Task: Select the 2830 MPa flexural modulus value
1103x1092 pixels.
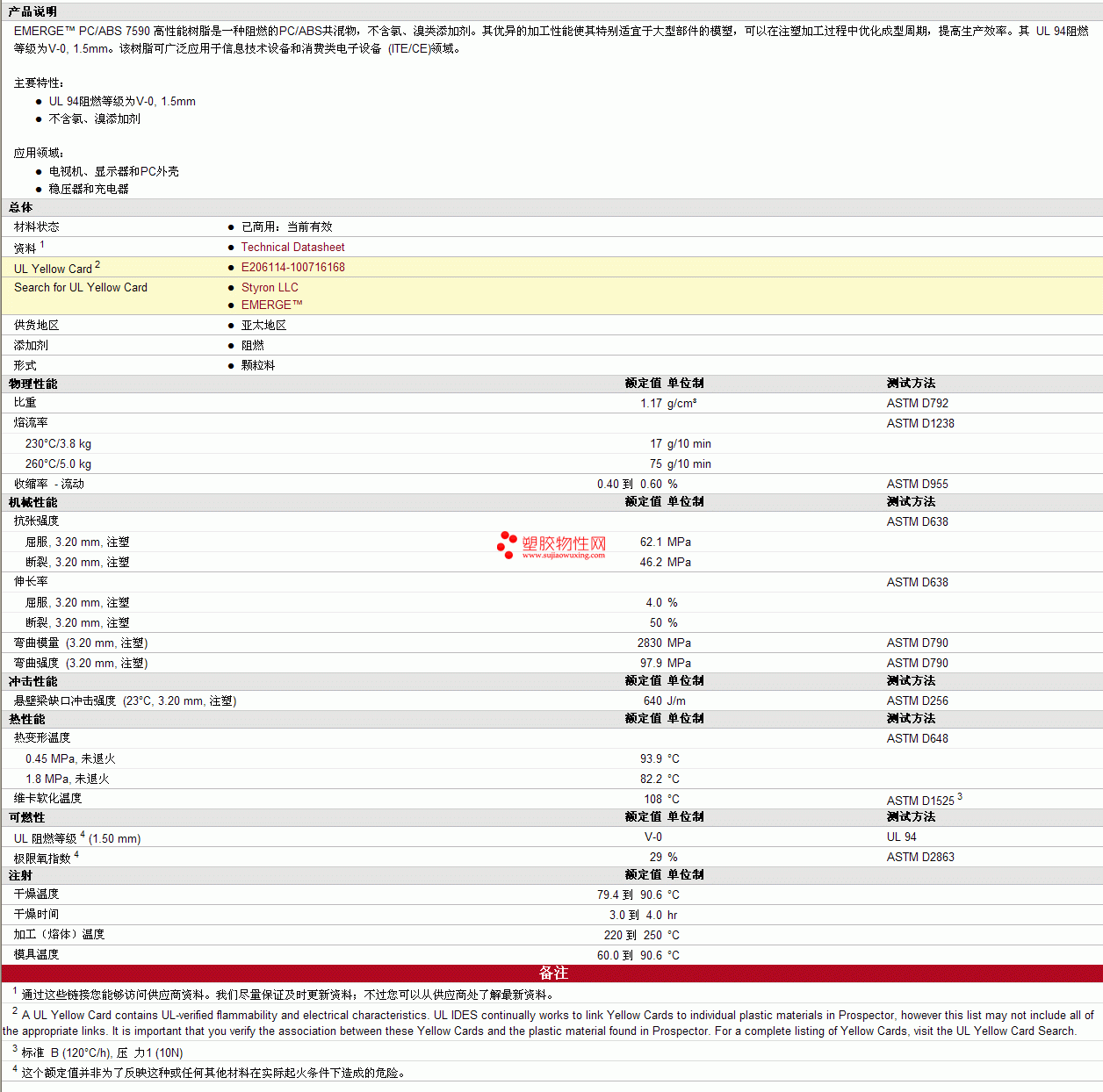Action: [x=664, y=643]
